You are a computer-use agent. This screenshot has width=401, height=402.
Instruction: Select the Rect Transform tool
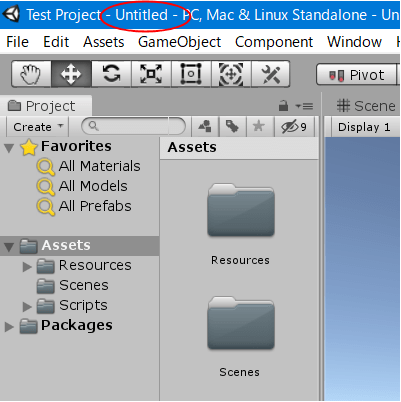tap(191, 74)
